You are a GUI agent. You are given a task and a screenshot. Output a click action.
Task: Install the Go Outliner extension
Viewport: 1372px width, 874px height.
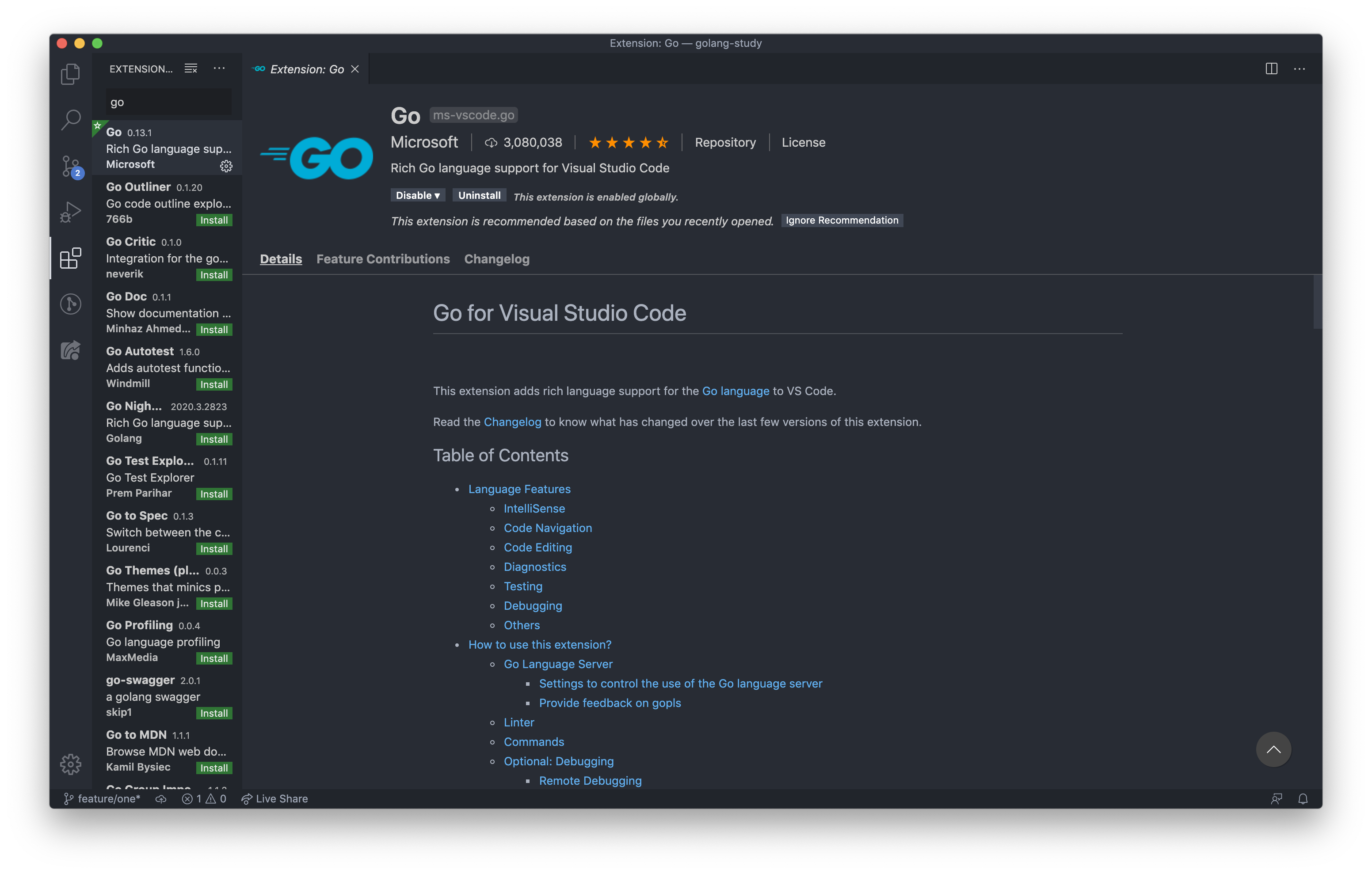click(213, 220)
